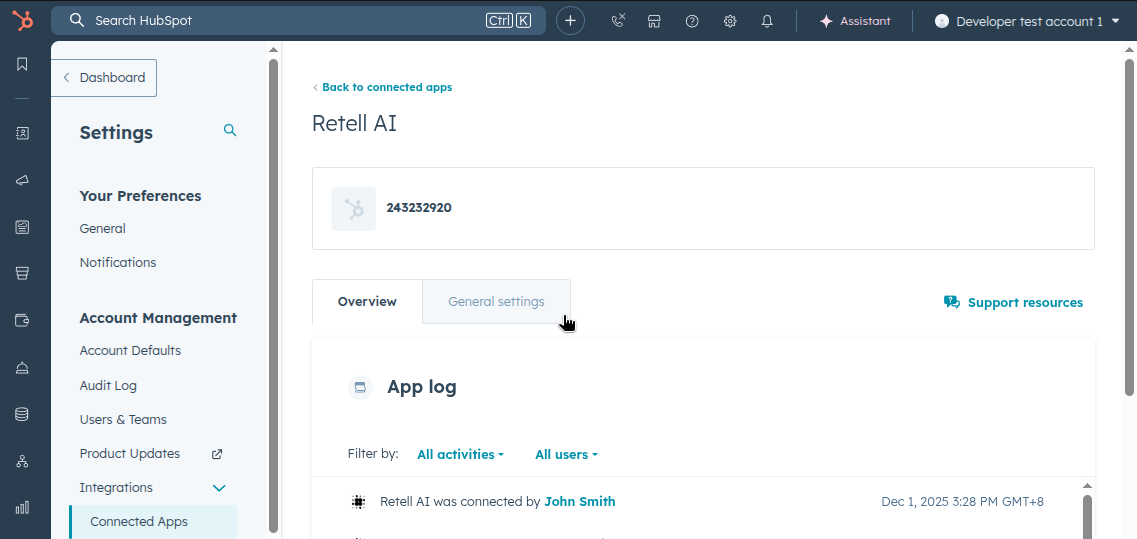The width and height of the screenshot is (1137, 539).
Task: Open bookmarks icon in left rail
Action: [22, 64]
